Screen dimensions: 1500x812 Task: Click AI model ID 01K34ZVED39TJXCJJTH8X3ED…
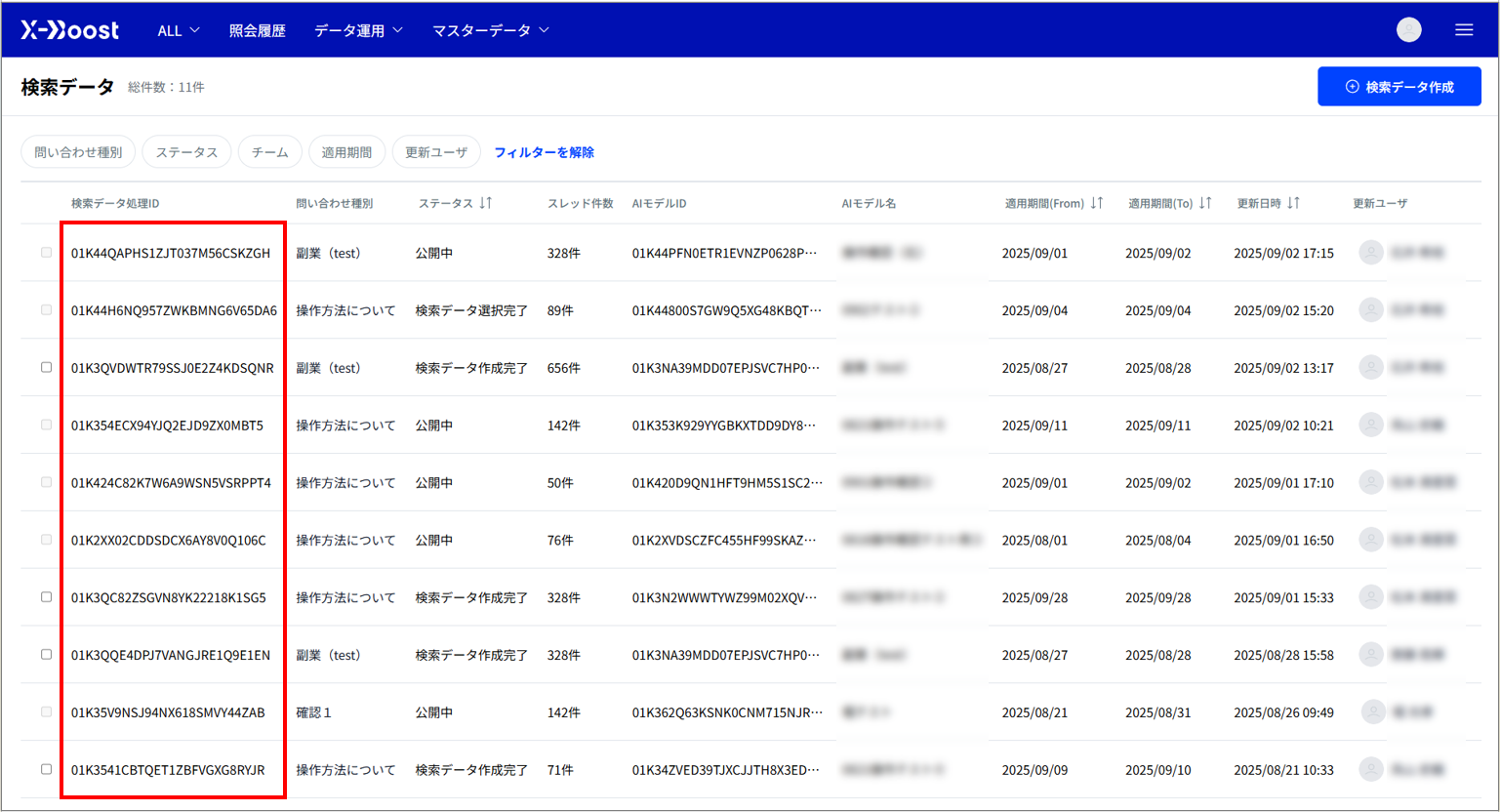(x=725, y=770)
